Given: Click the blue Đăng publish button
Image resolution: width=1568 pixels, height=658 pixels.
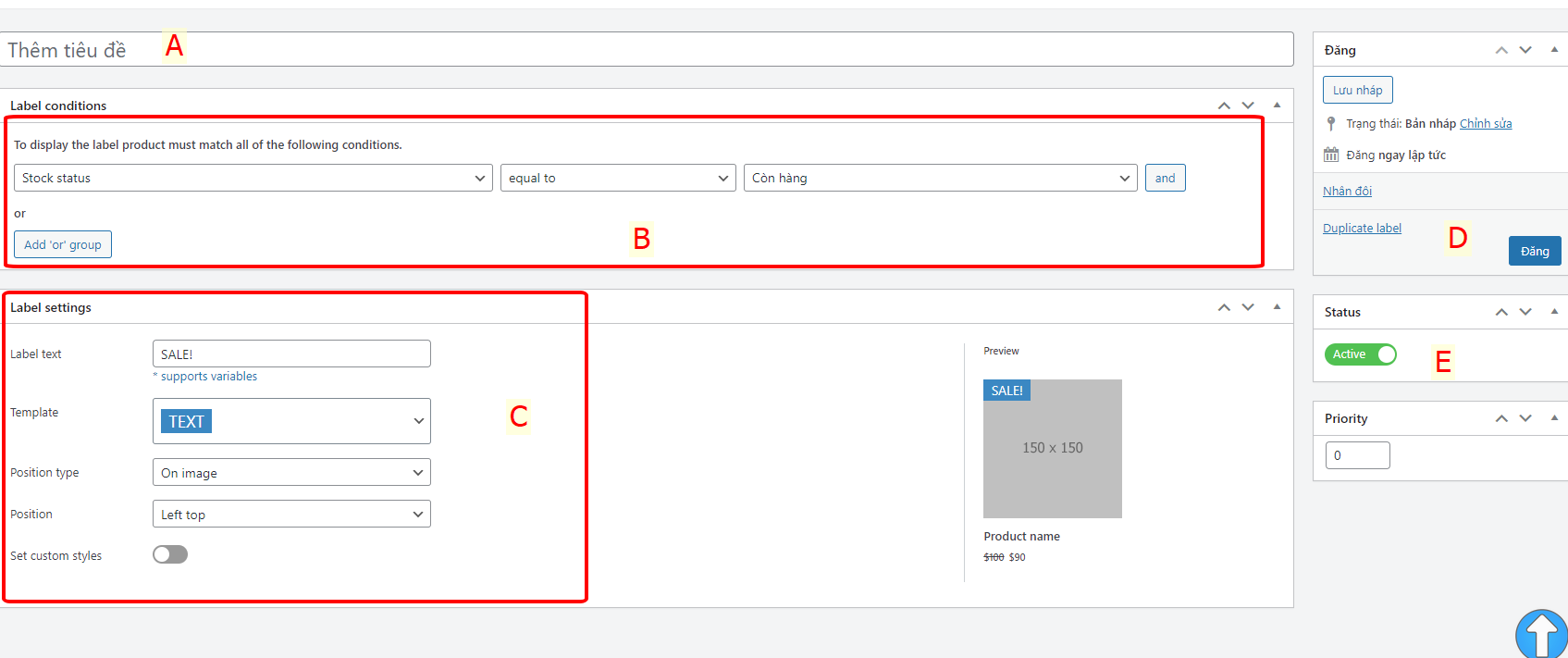Looking at the screenshot, I should click(1535, 251).
